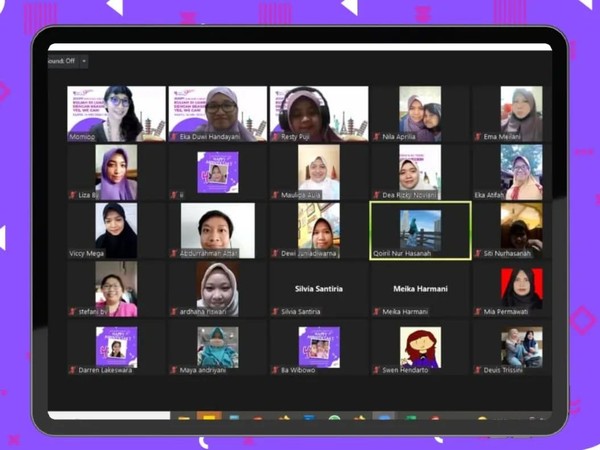Screen dimensions: 600x450
Task: Select Dea Rizky Noviani's profile photo
Action: [x=420, y=172]
